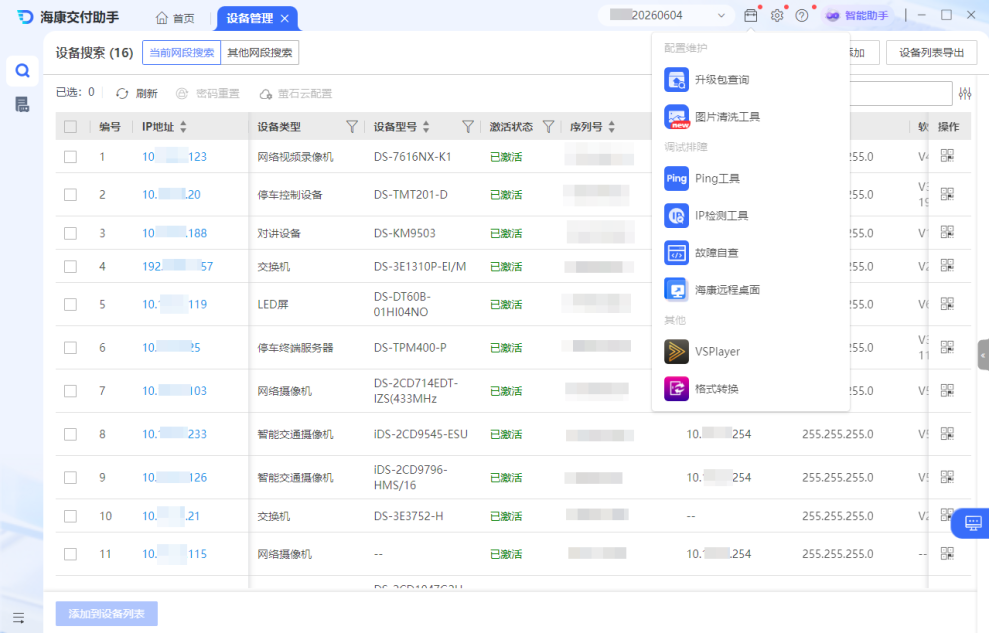This screenshot has height=633, width=989.
Task: Open 升级包查询 tool
Action: (706, 80)
